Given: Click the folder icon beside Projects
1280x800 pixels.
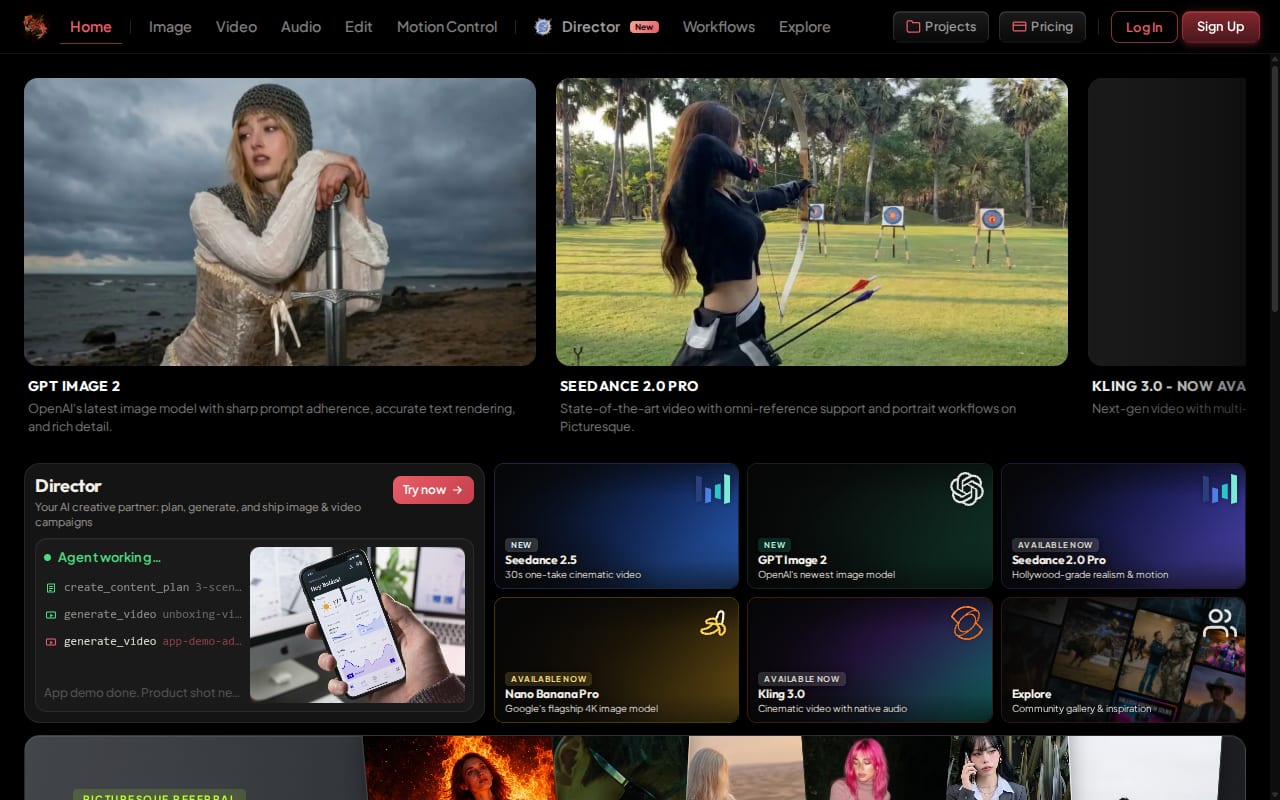Looking at the screenshot, I should 913,27.
